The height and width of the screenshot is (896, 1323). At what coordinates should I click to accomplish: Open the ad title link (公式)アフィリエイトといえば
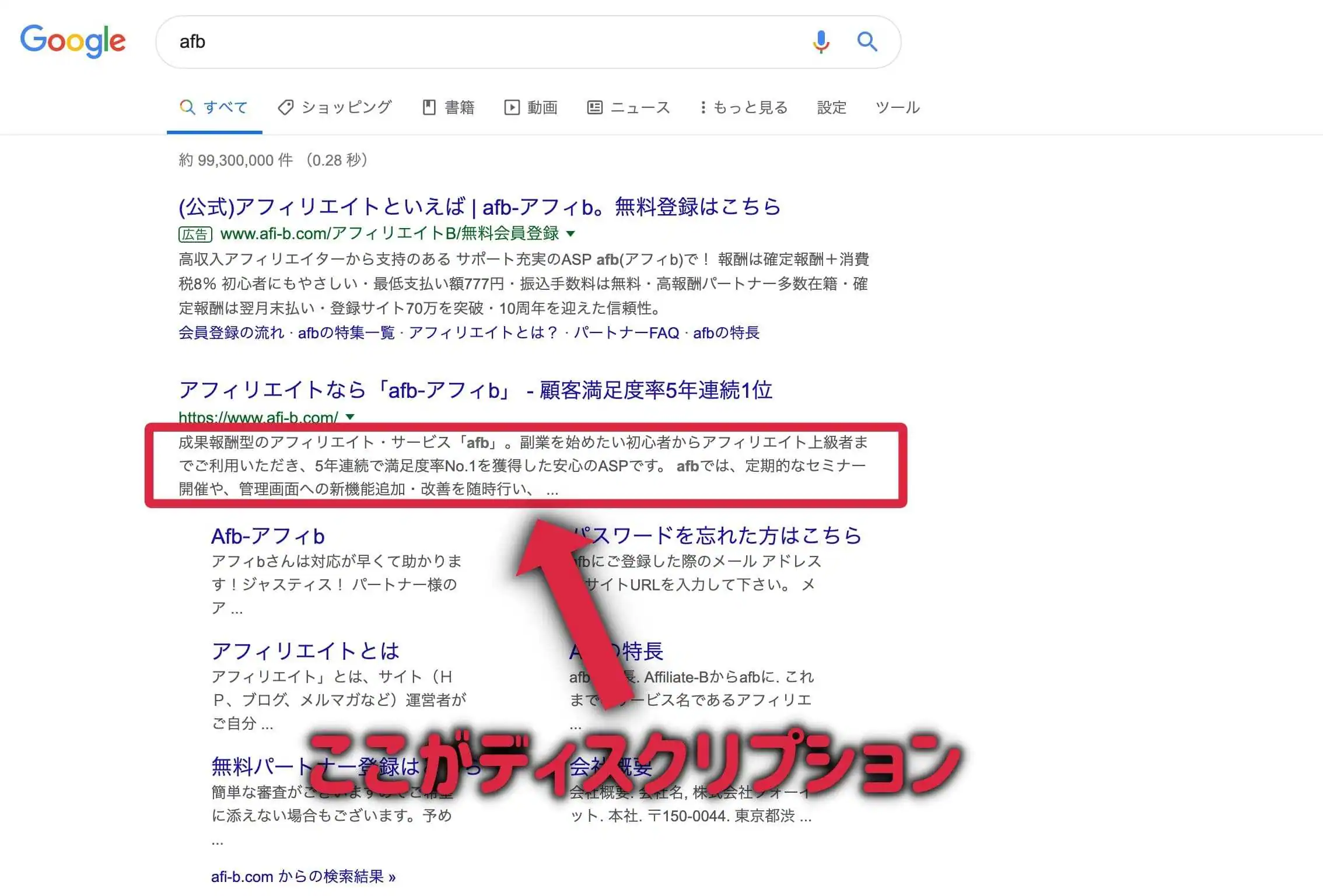click(478, 206)
